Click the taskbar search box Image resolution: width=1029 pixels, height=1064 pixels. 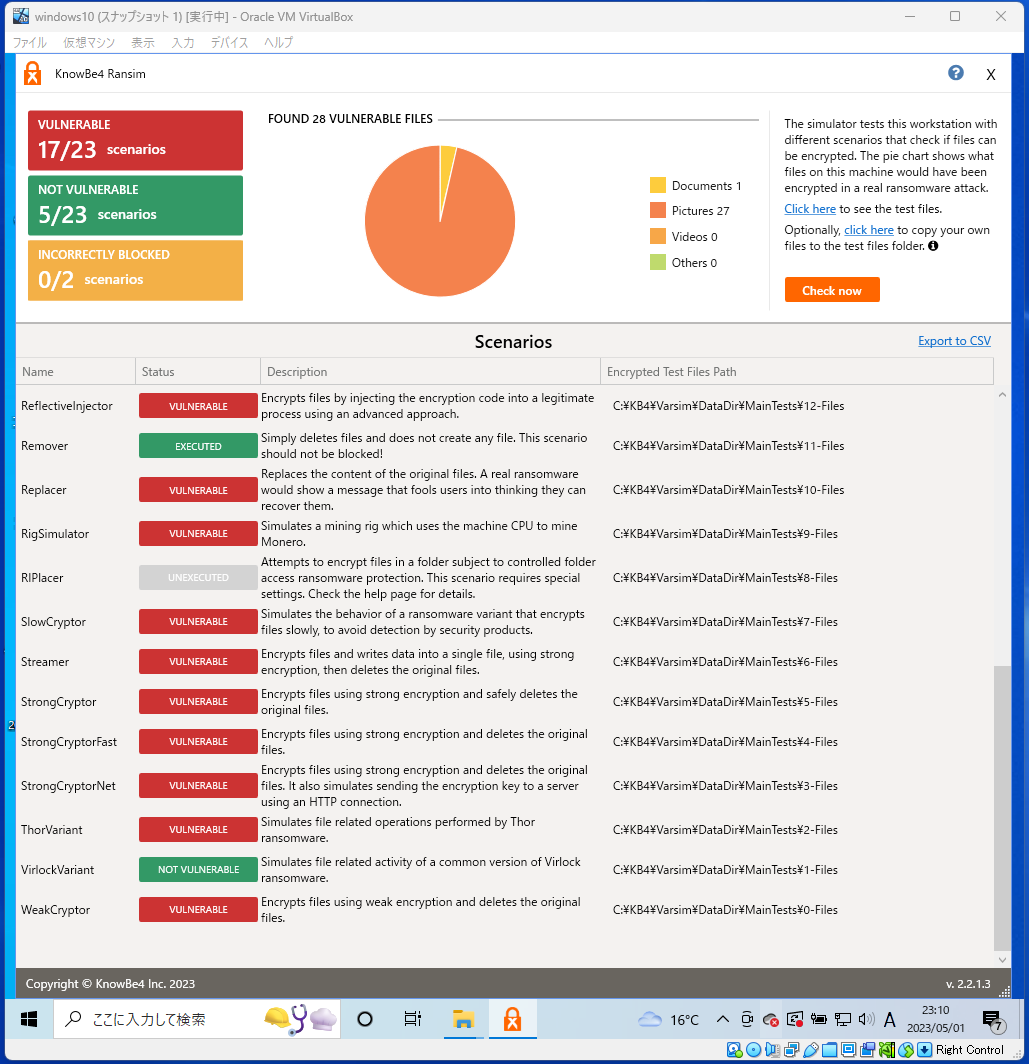click(197, 1019)
